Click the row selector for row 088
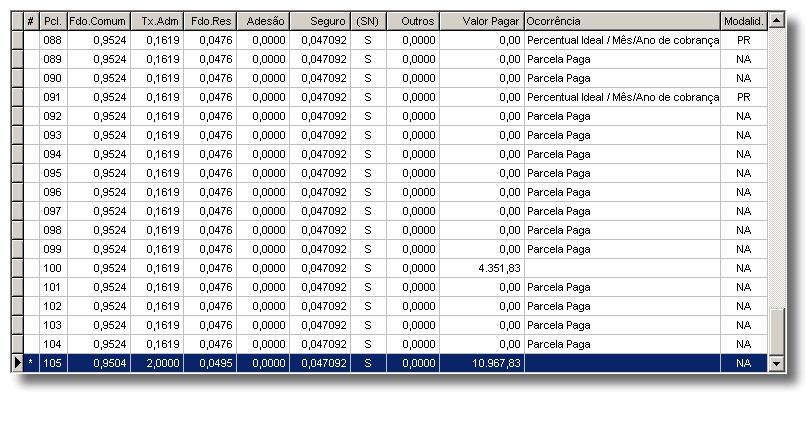Screen dimensions: 807x424 17,40
